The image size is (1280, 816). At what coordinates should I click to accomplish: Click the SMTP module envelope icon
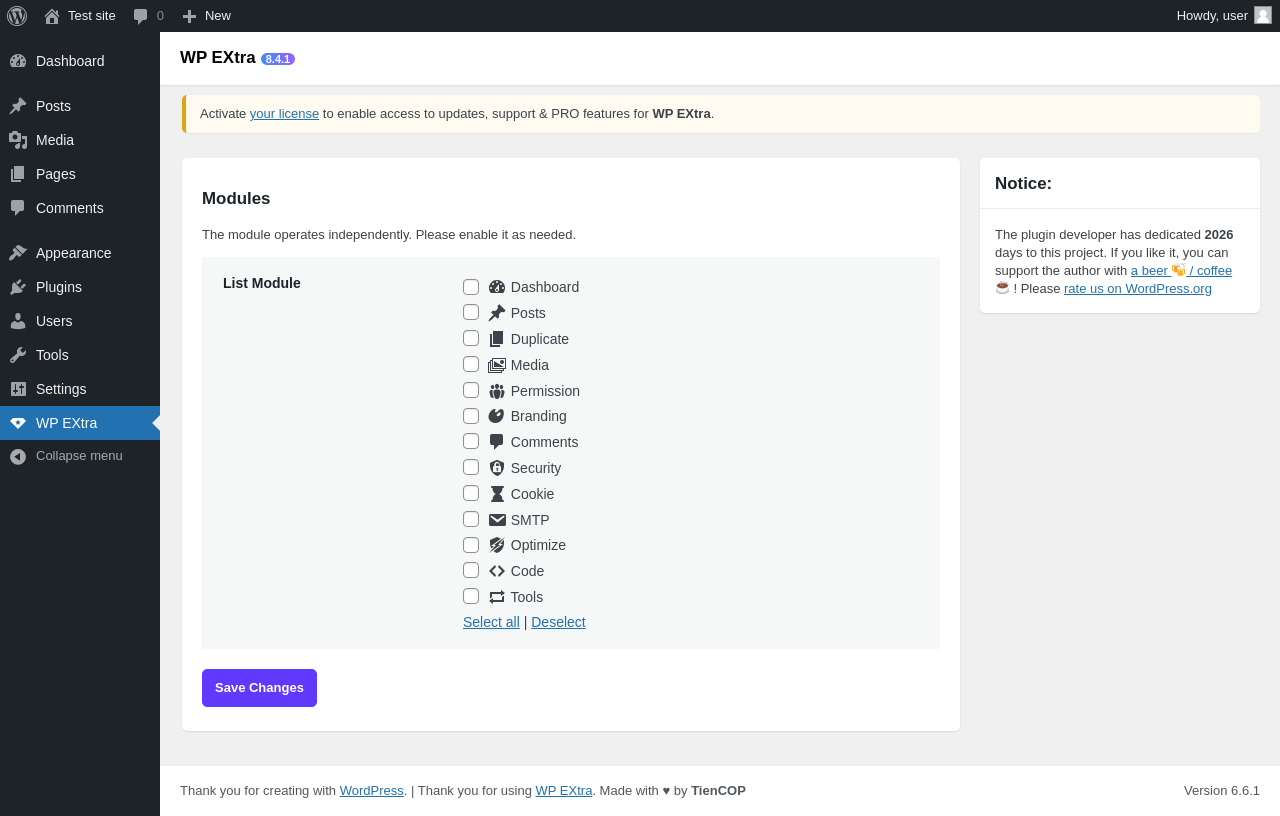point(497,520)
